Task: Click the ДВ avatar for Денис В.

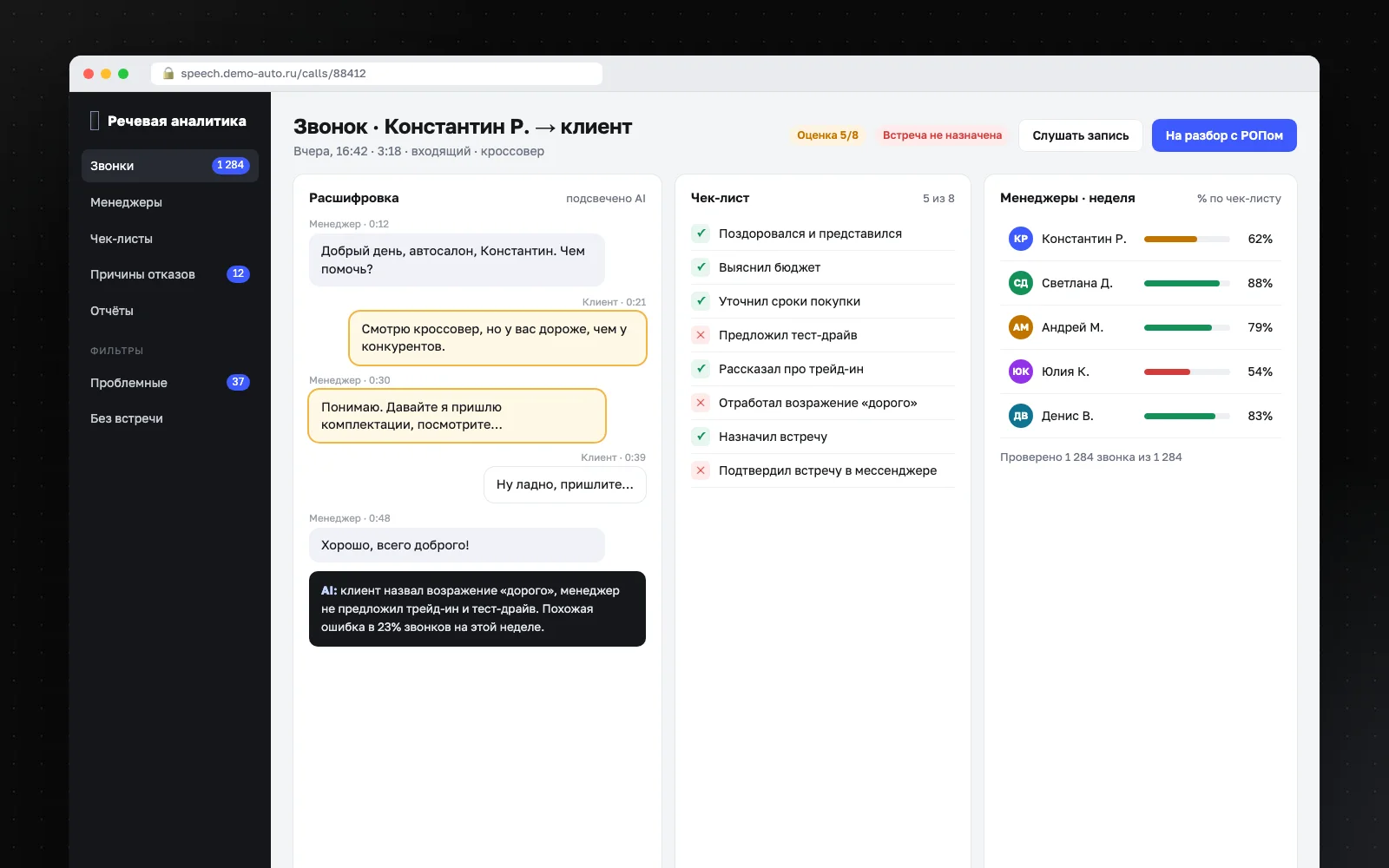Action: (1020, 416)
